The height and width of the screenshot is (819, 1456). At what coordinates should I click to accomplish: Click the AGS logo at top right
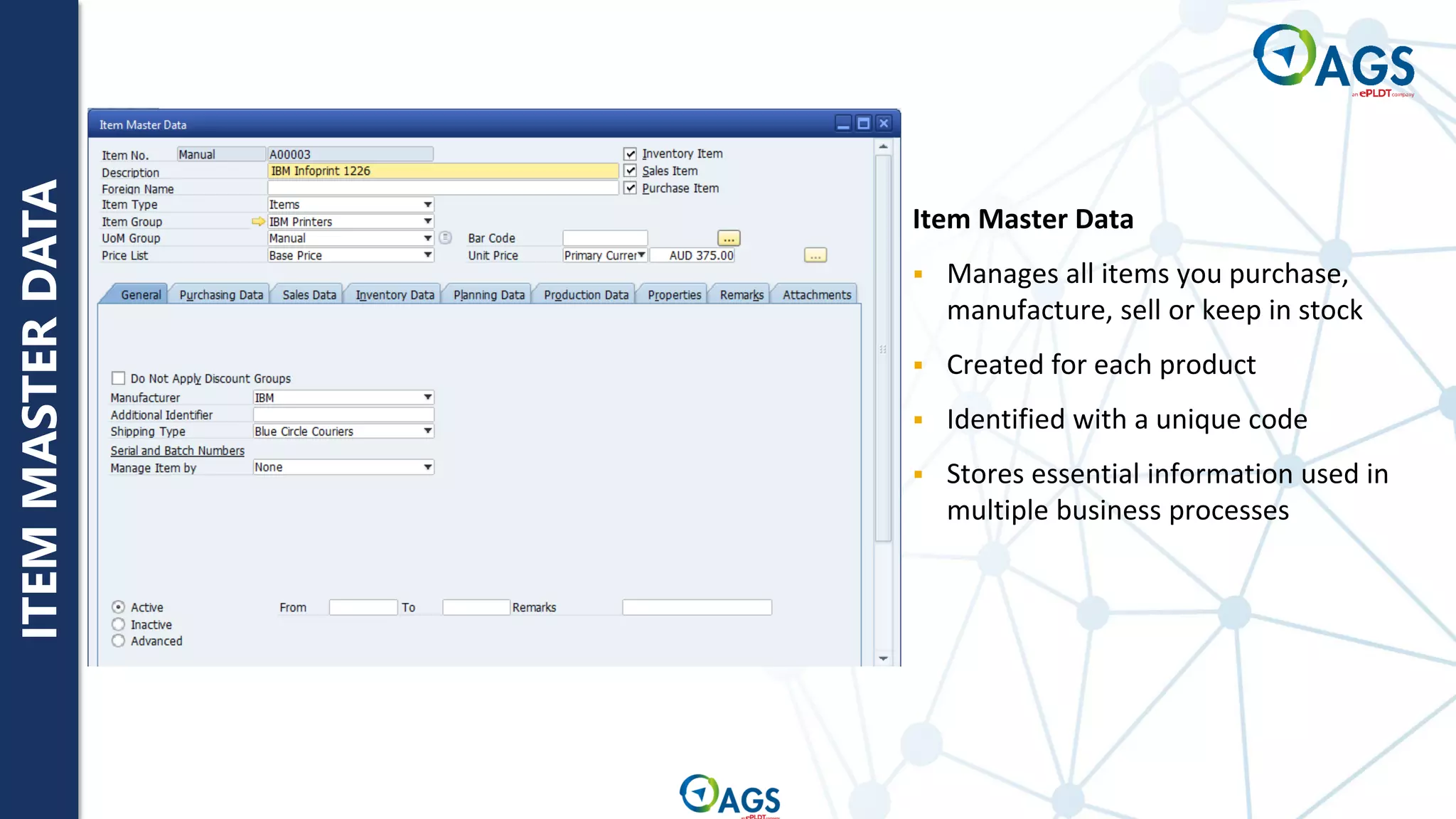1334,60
